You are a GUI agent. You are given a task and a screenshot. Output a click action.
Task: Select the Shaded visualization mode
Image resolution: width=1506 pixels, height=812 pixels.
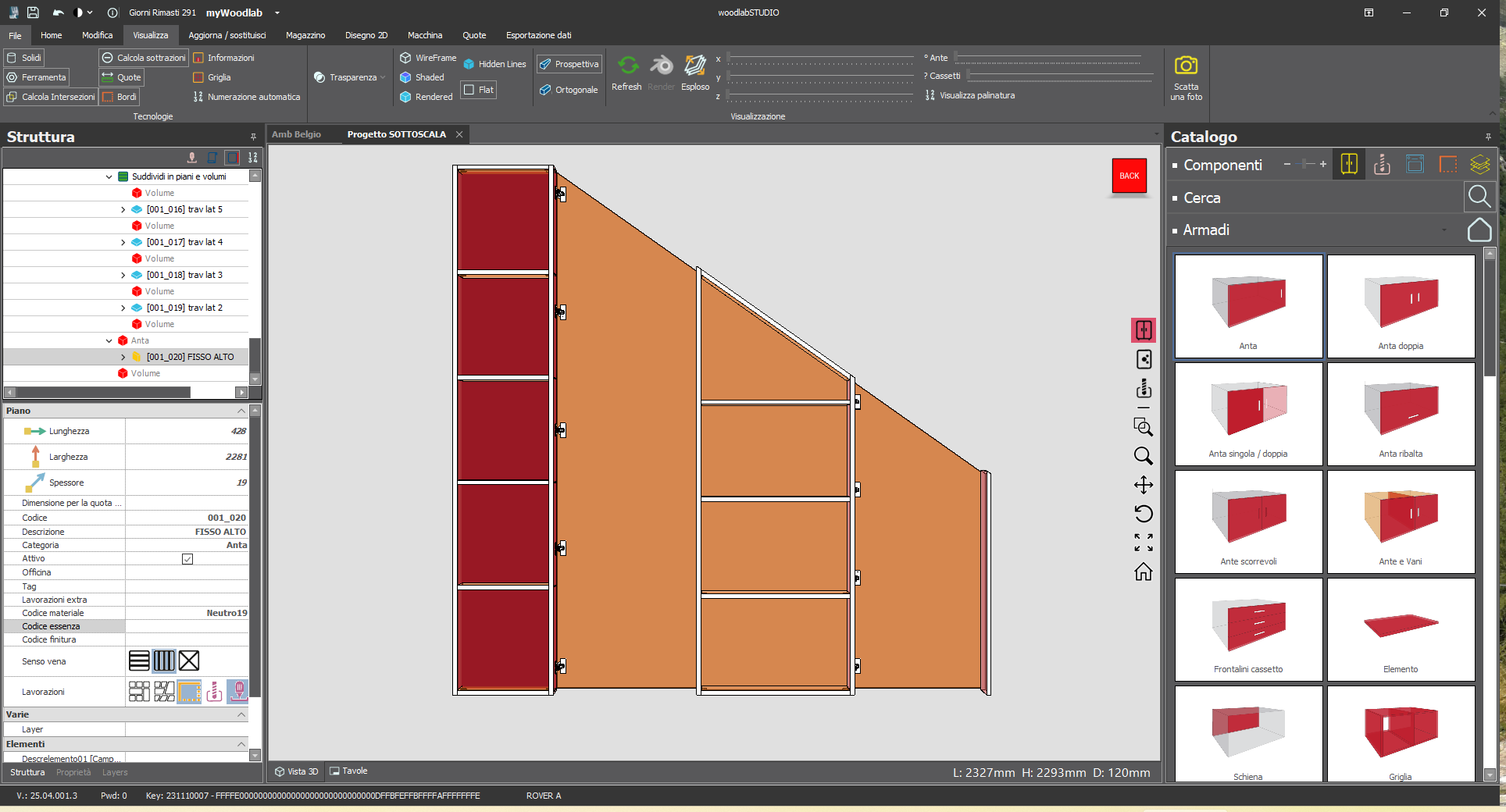[x=424, y=77]
